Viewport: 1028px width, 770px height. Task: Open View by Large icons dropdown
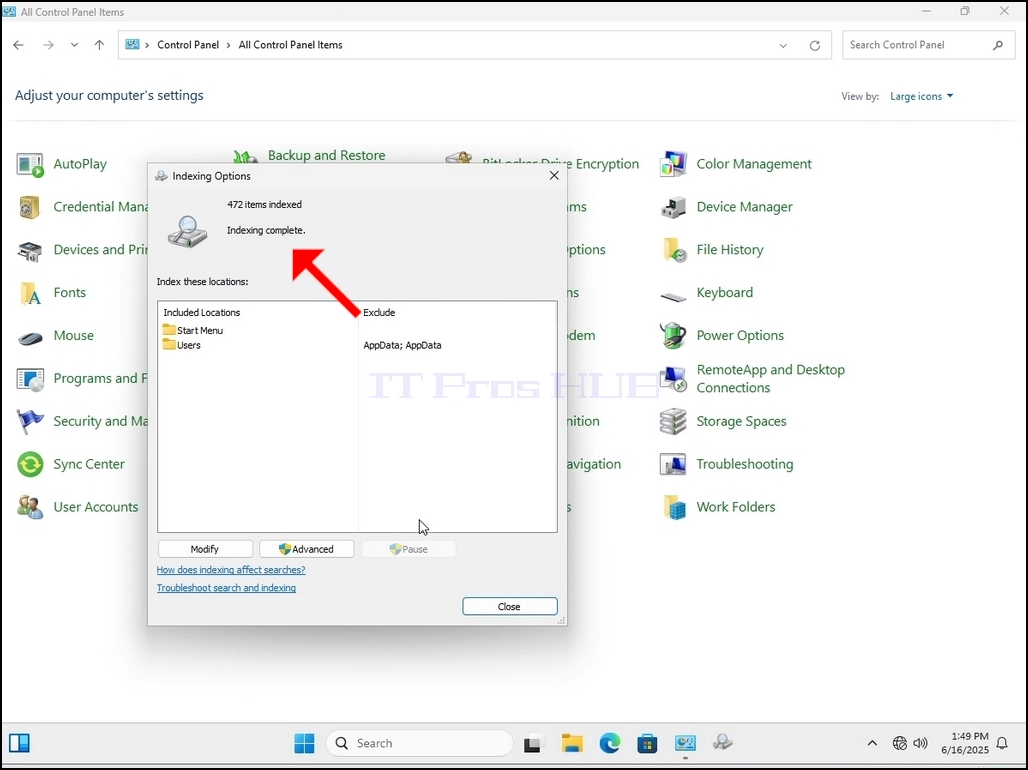[x=921, y=96]
